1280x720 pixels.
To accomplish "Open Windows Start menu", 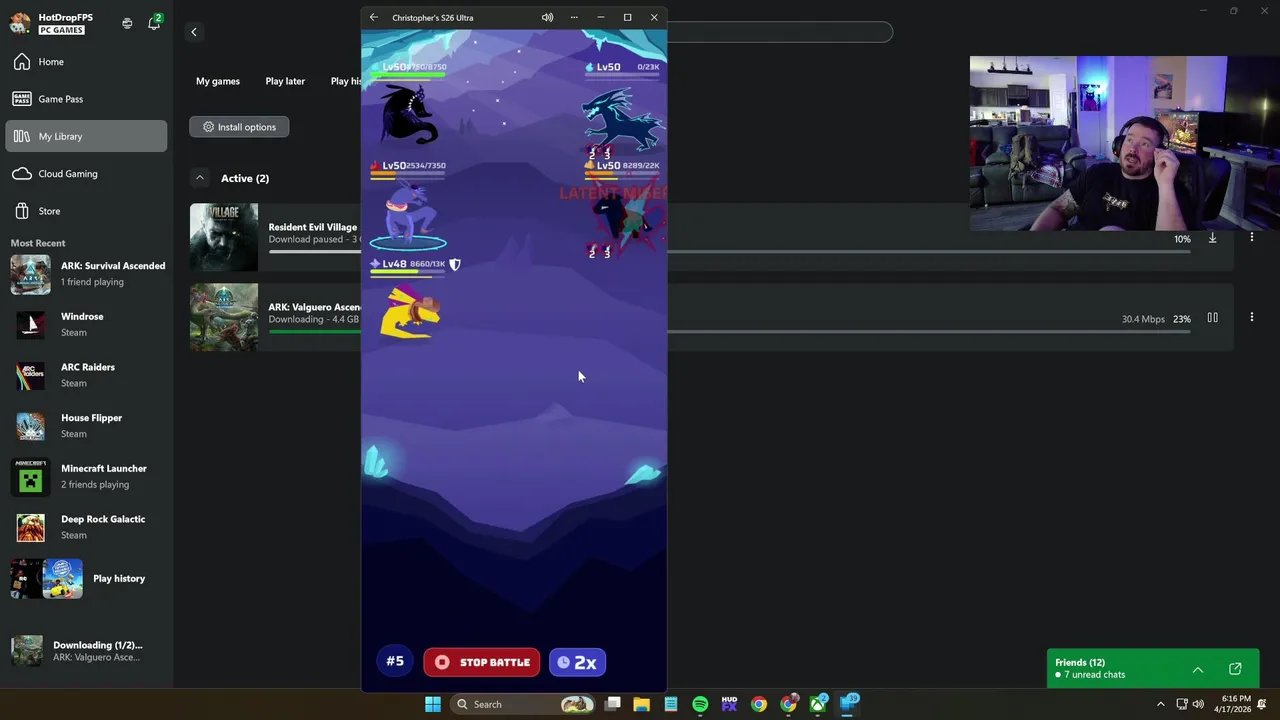I will [x=433, y=704].
